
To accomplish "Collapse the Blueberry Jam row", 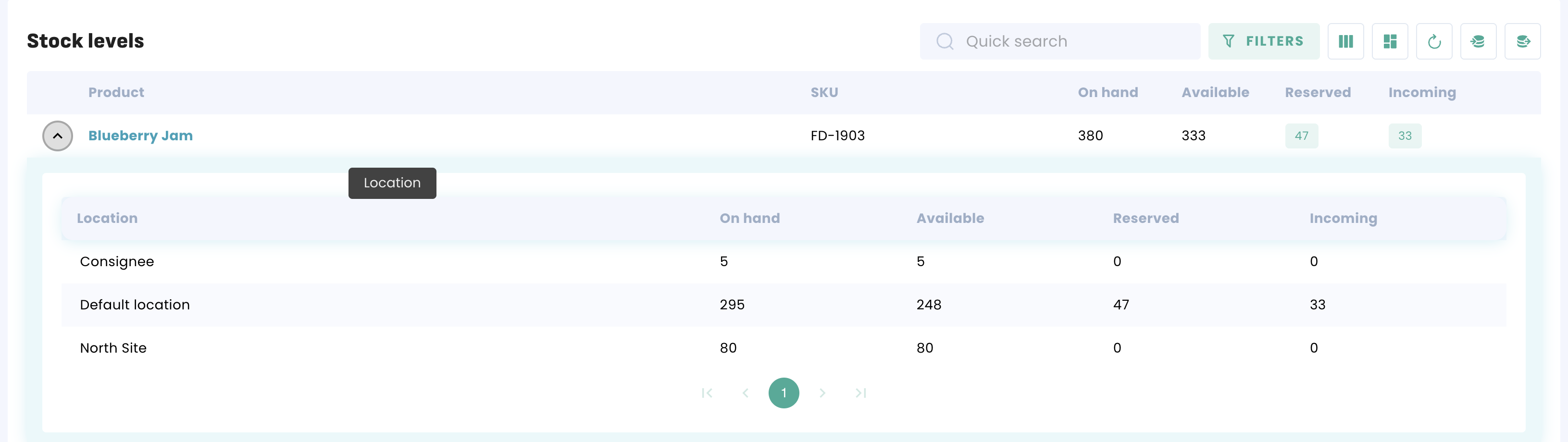I will pyautogui.click(x=58, y=135).
